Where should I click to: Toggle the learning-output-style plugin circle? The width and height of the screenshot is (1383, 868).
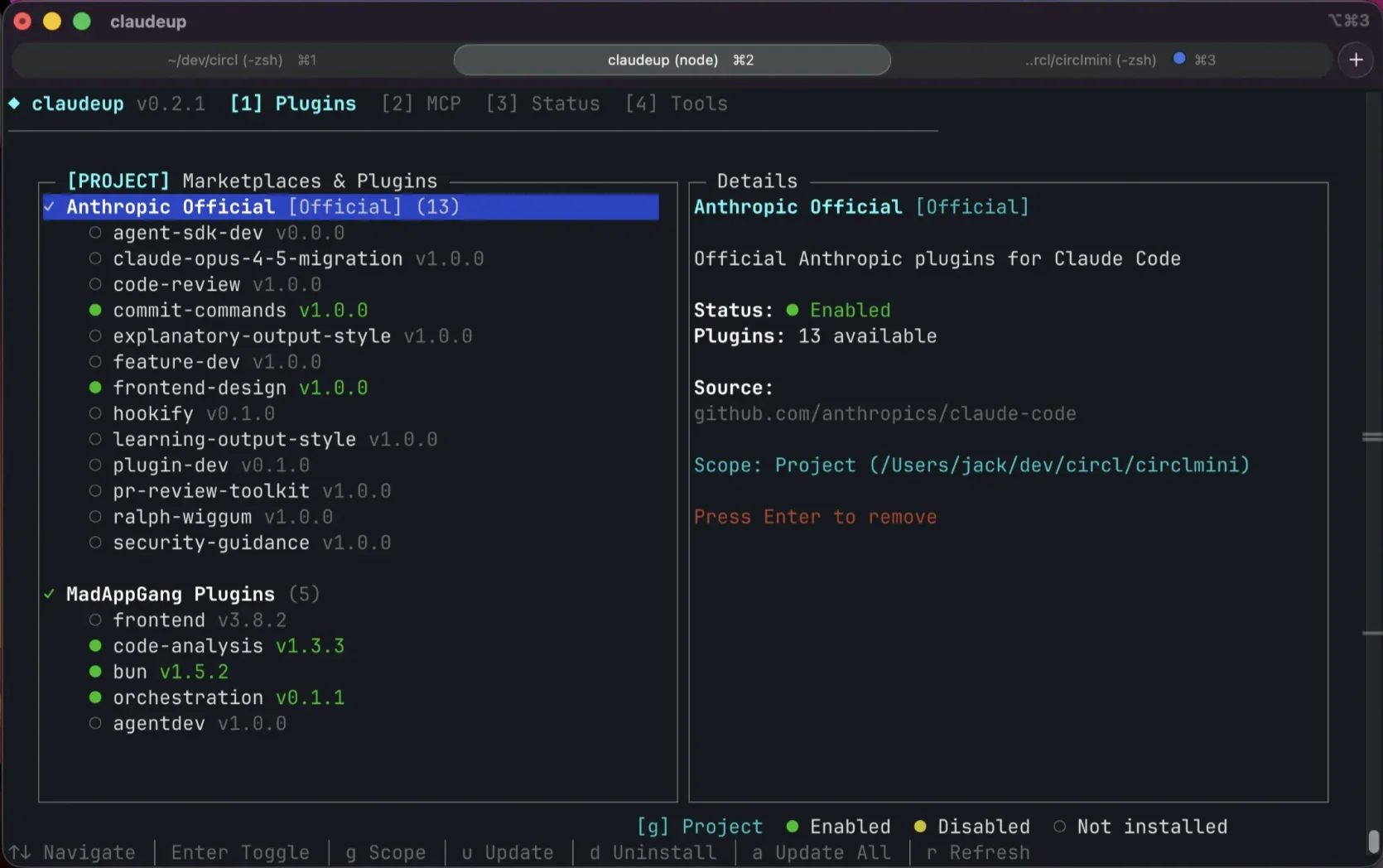click(x=95, y=439)
